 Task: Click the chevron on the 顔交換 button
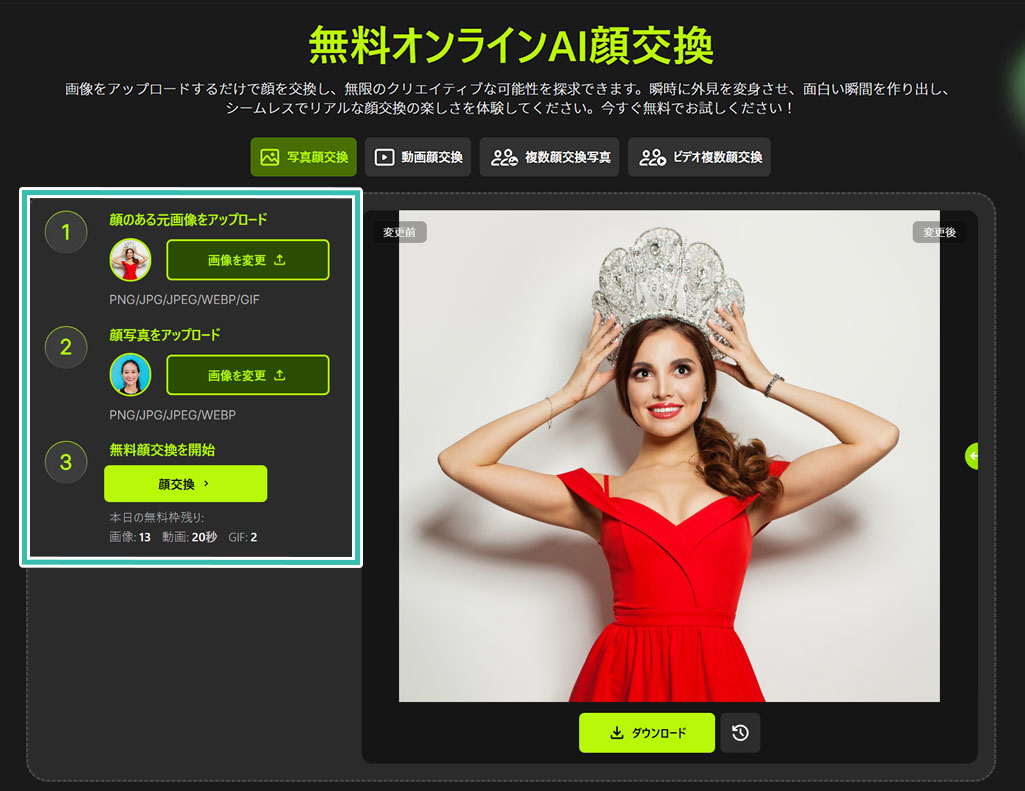pyautogui.click(x=206, y=484)
